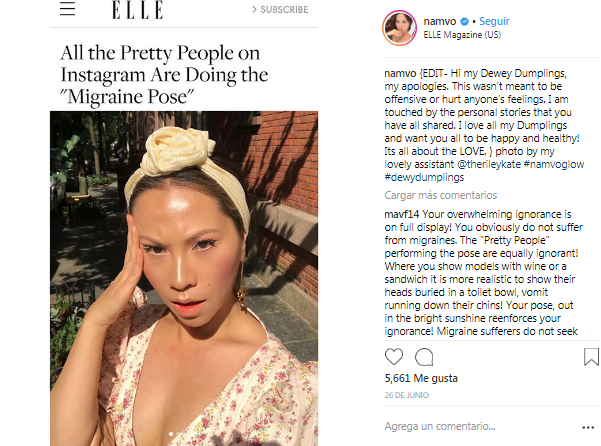Viewport: 601px width, 446px height.
Task: Click the ELLE hamburger menu icon
Action: 68,10
